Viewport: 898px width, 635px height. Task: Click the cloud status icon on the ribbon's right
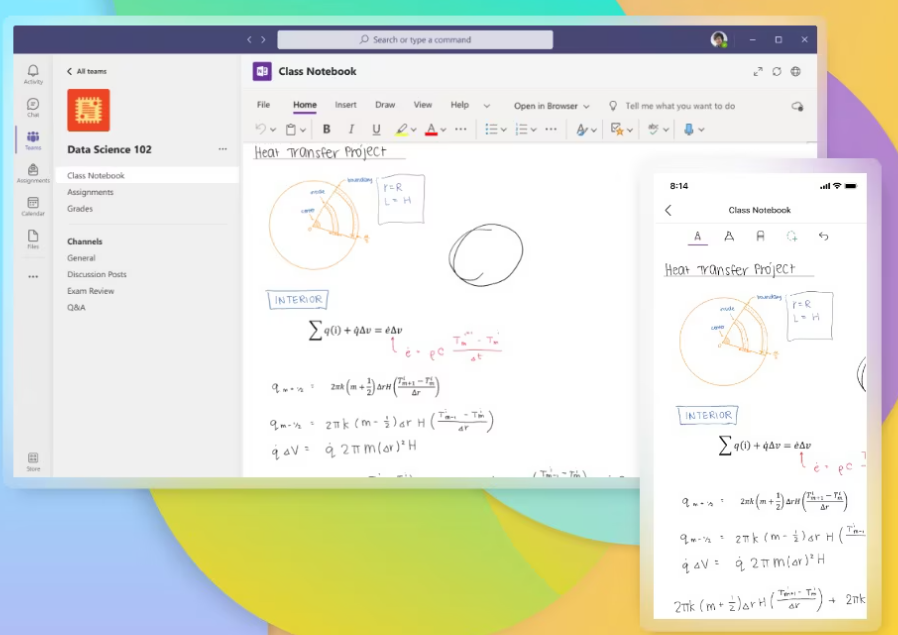[797, 107]
